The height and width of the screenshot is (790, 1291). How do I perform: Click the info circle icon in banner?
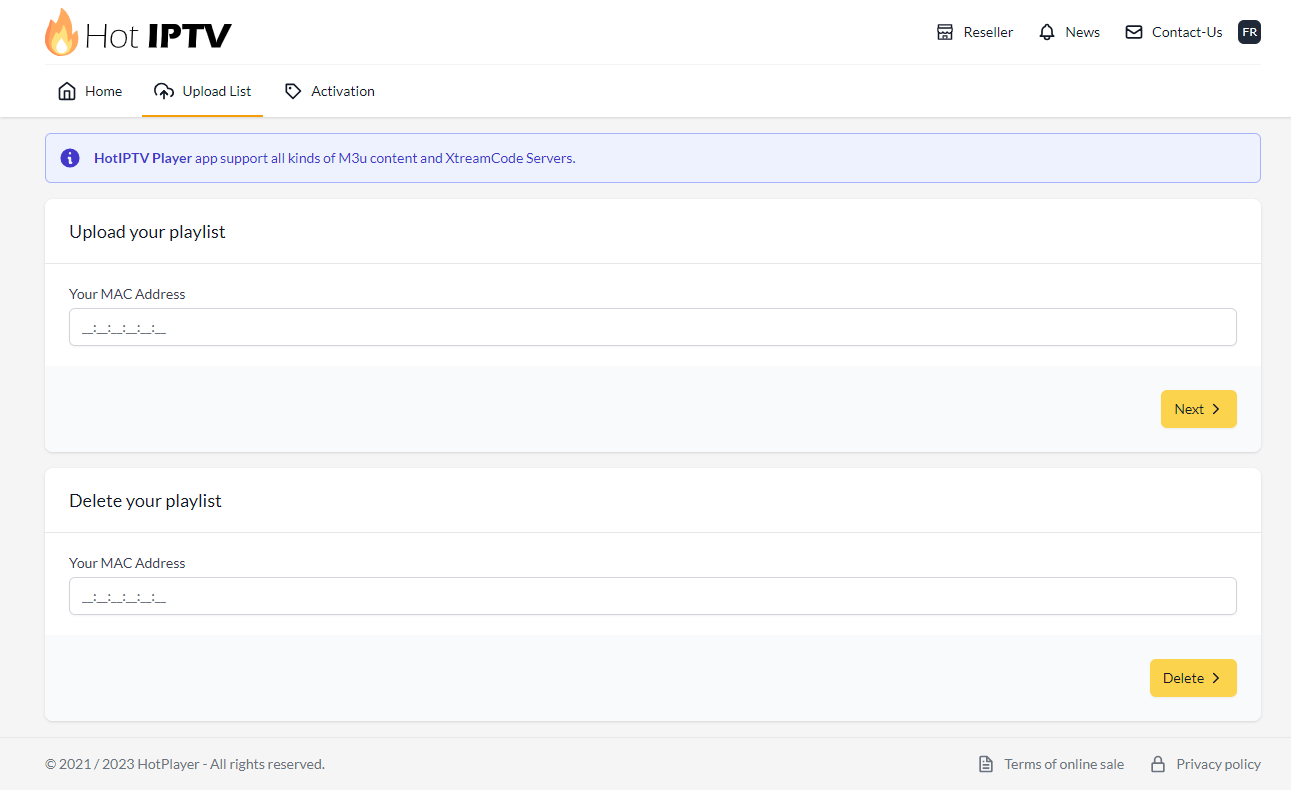pyautogui.click(x=70, y=158)
